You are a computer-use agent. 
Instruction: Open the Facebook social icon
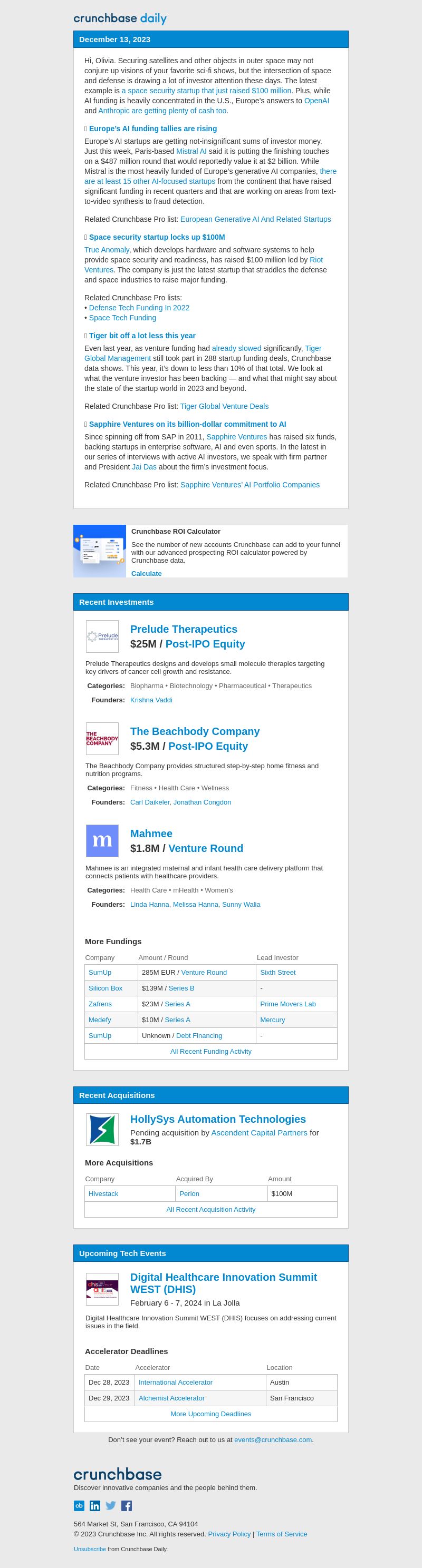point(126,1505)
